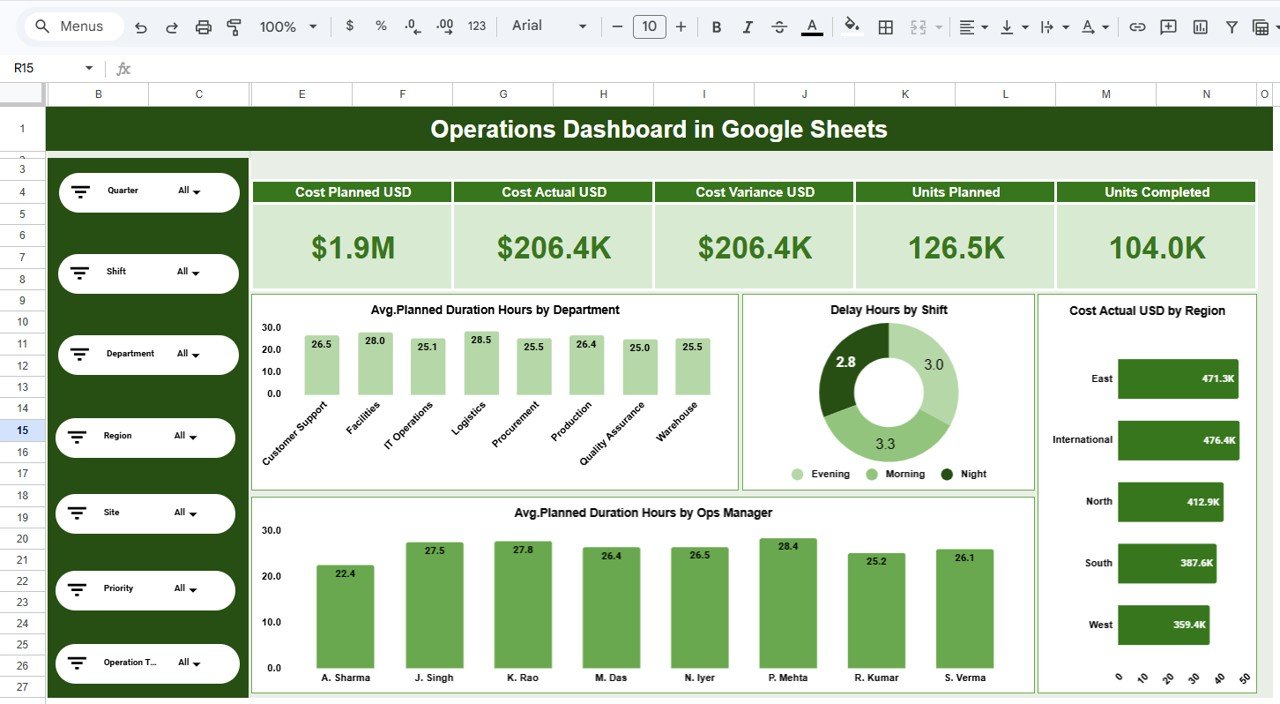Screen dimensions: 1280x704
Task: Open the Quarter slicer All dropdown
Action: pyautogui.click(x=190, y=191)
